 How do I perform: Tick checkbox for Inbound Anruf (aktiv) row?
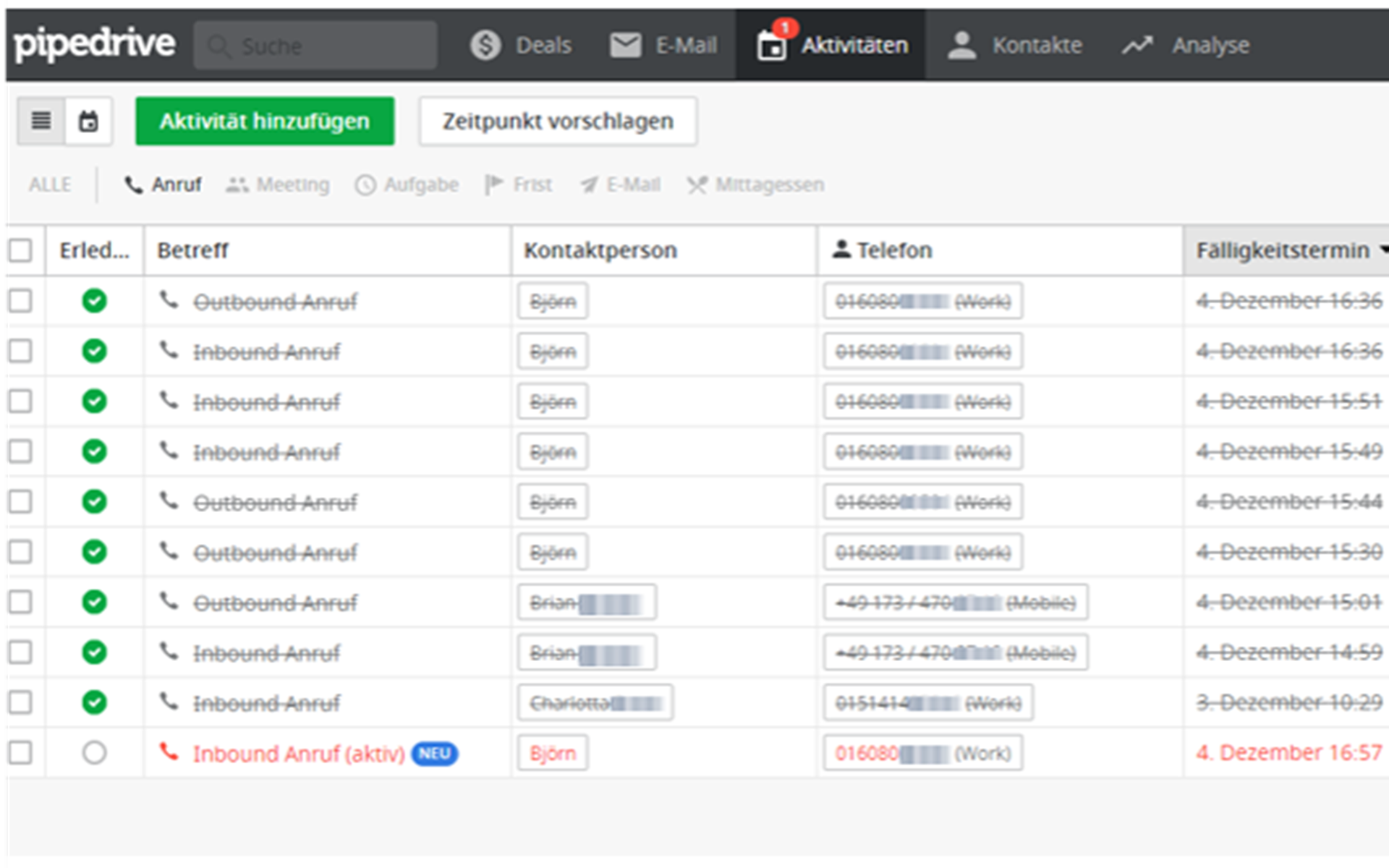tap(20, 753)
